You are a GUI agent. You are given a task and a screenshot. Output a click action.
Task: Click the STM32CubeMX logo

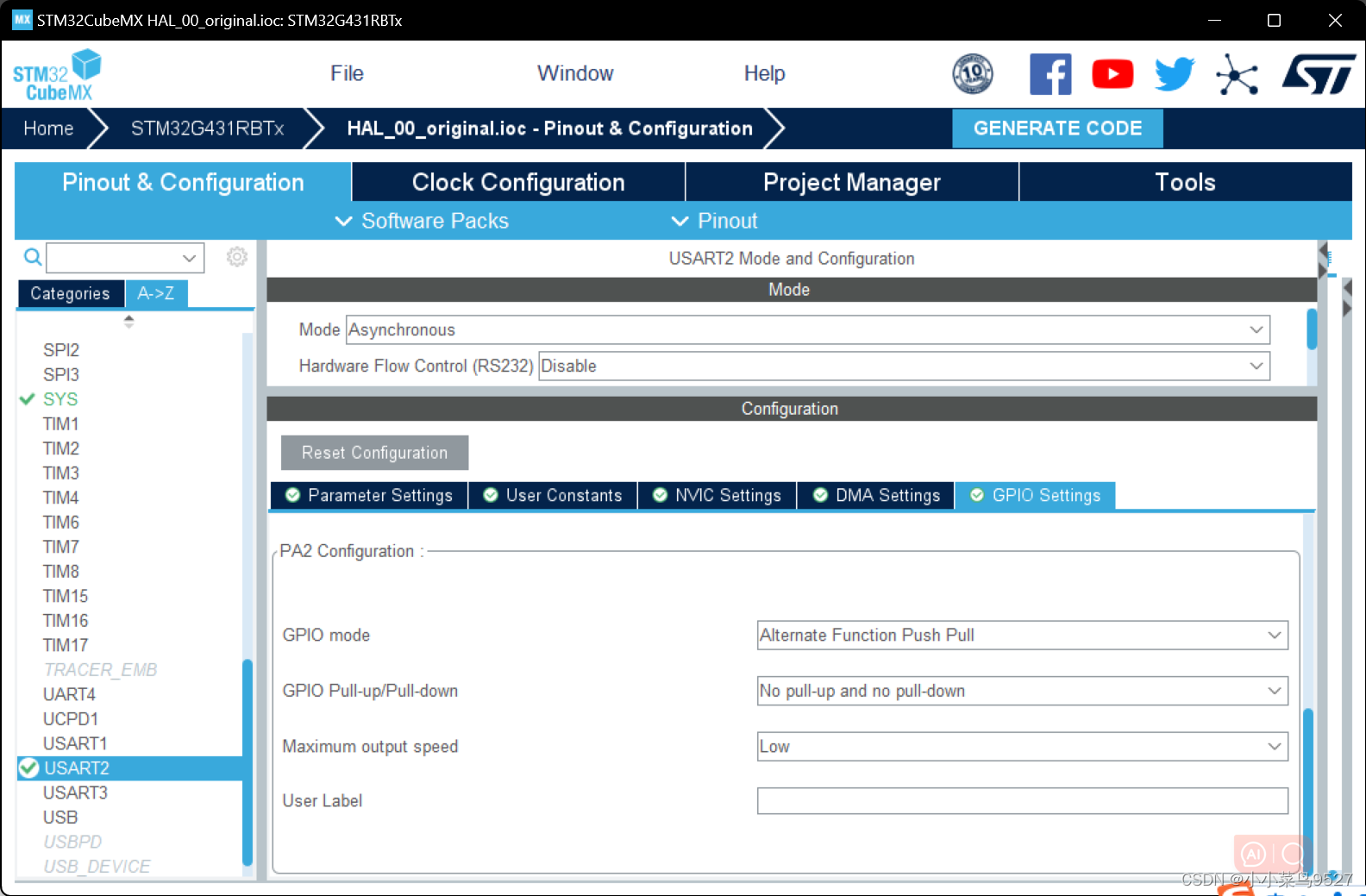(x=57, y=75)
